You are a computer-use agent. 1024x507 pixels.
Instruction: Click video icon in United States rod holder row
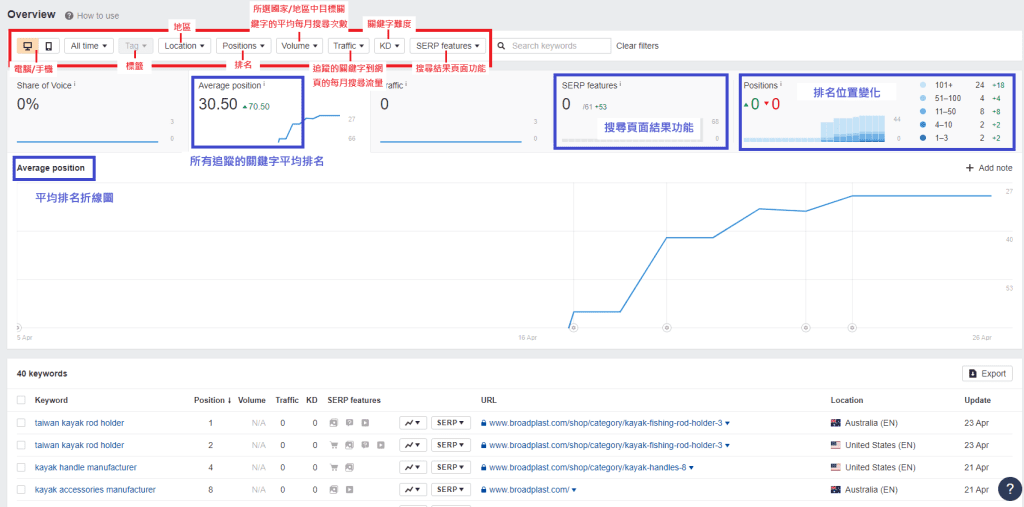tap(381, 445)
